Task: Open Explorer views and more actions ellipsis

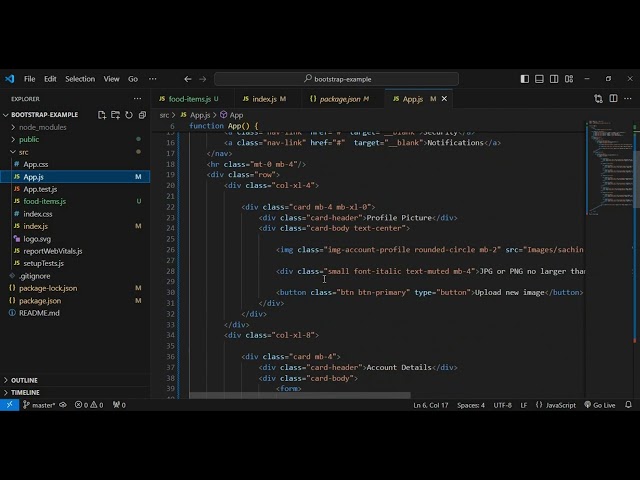Action: 138,99
